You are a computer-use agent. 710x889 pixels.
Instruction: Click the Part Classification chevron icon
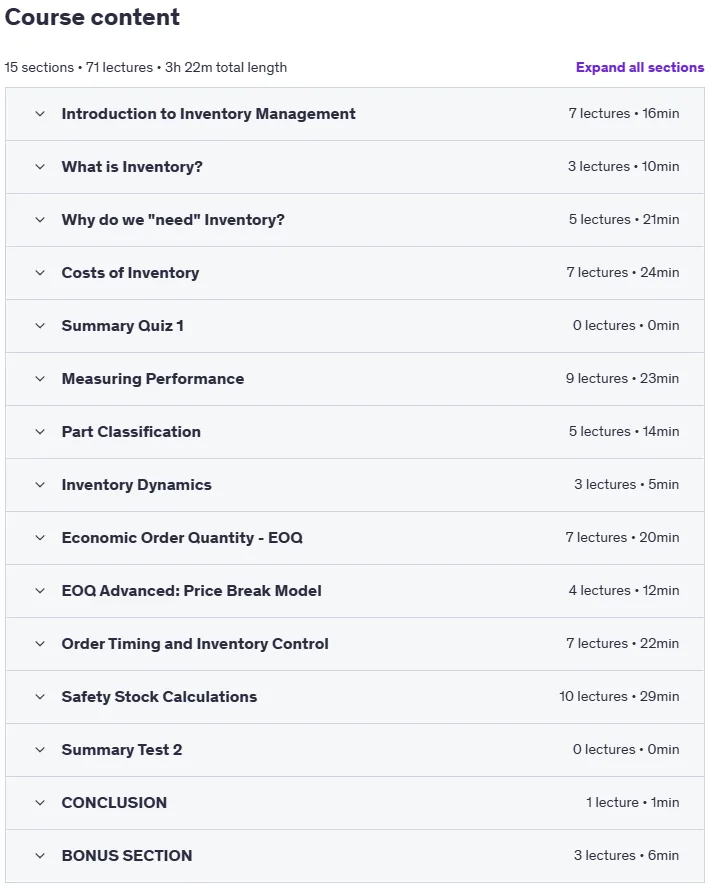40,432
